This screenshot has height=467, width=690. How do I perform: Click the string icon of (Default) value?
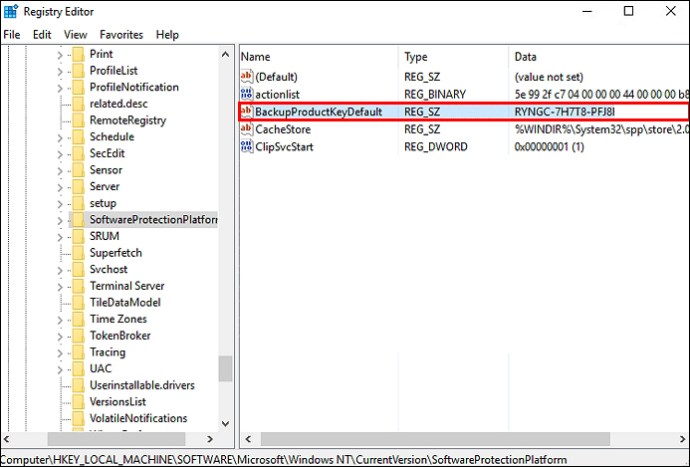[x=247, y=77]
